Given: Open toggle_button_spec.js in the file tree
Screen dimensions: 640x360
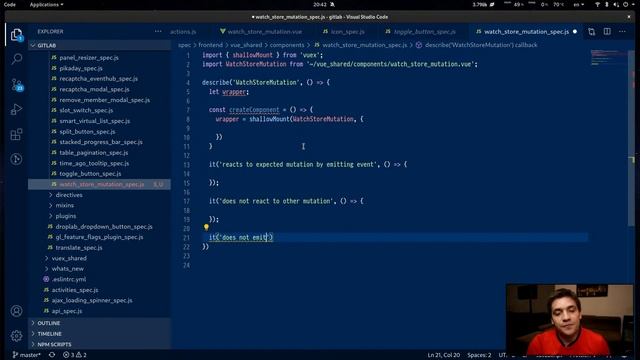Looking at the screenshot, I should click(90, 173).
